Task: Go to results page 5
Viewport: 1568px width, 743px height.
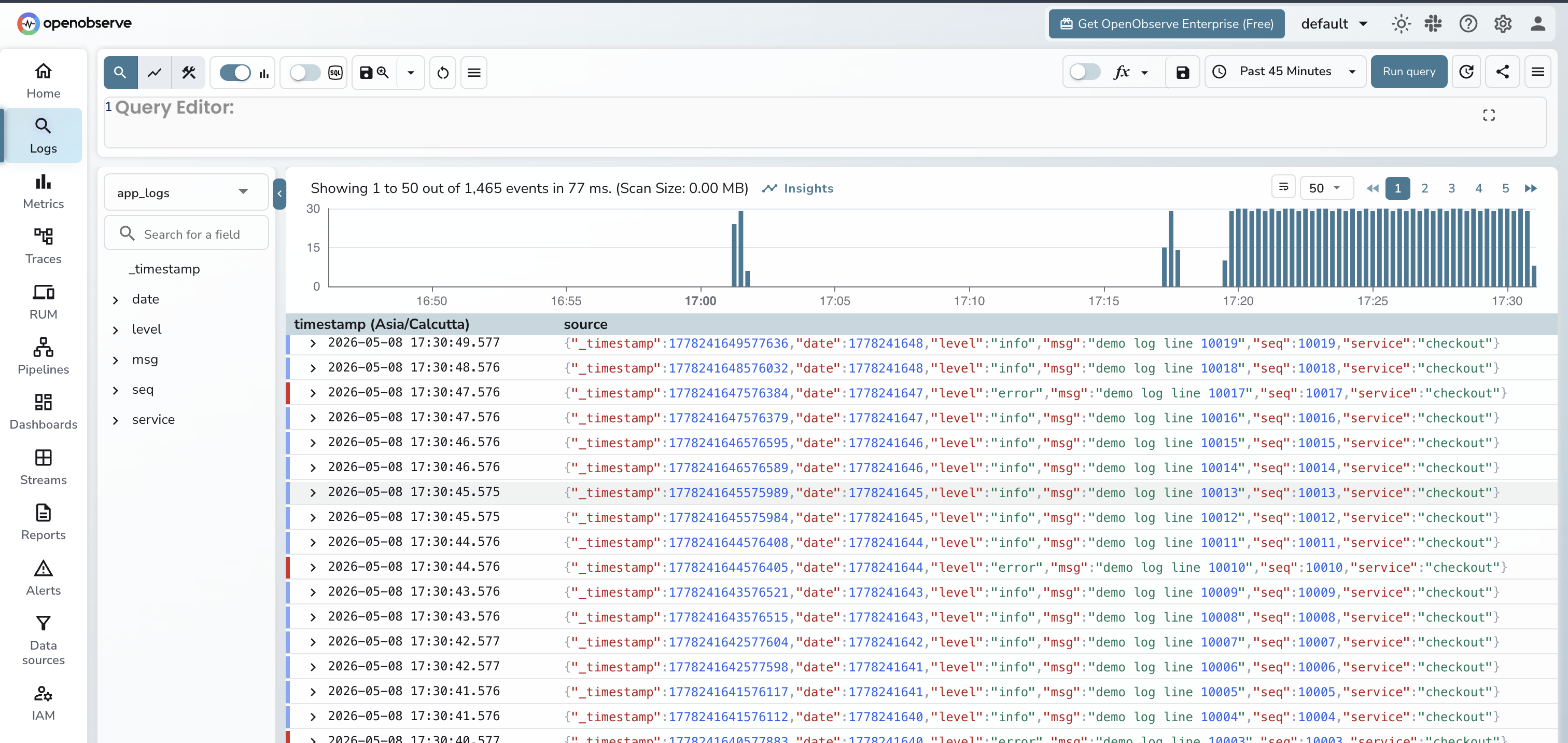Action: 1505,188
